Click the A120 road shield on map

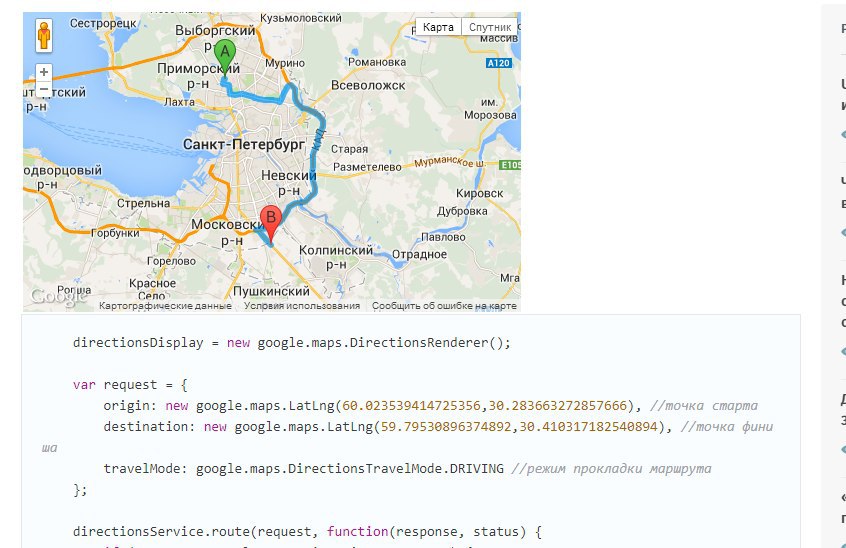pyautogui.click(x=499, y=63)
